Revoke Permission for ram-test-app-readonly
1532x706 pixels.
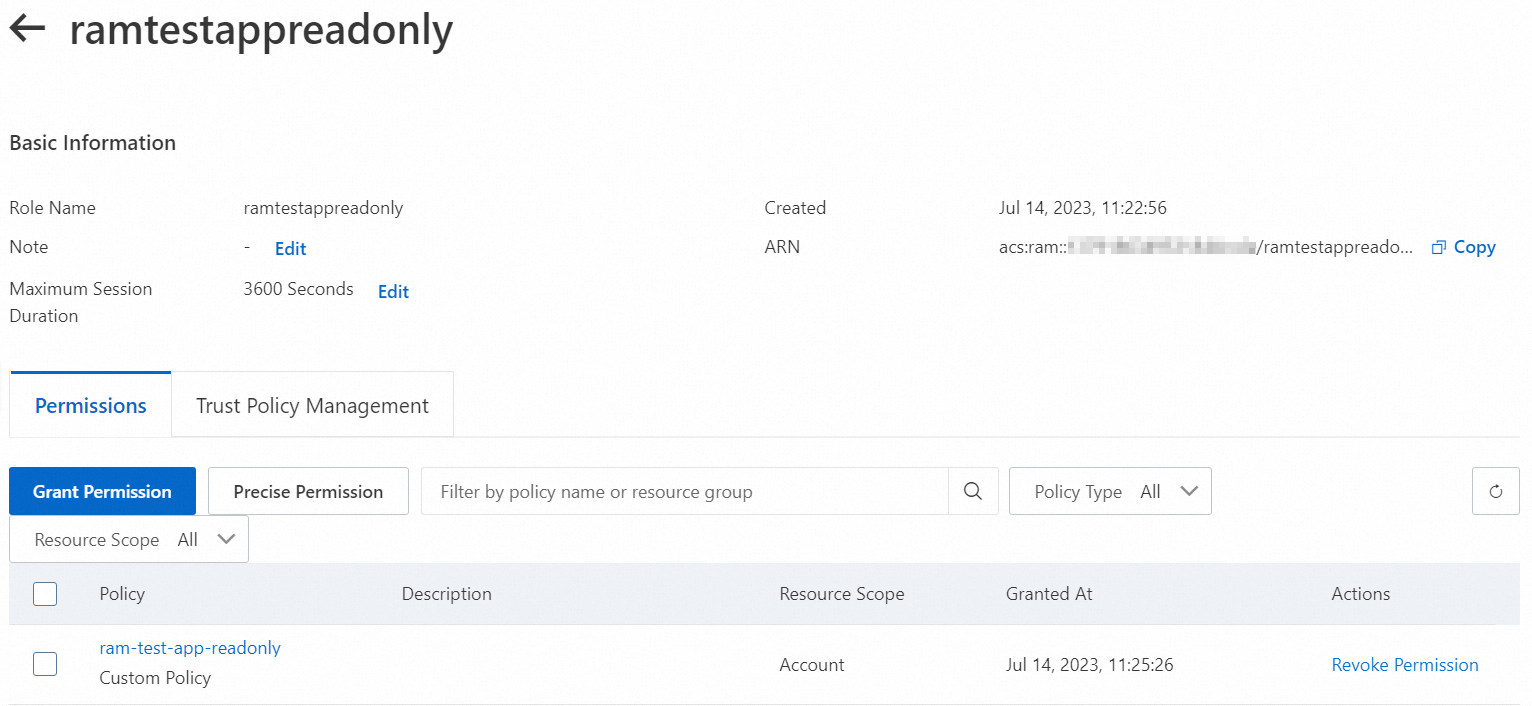(x=1404, y=665)
